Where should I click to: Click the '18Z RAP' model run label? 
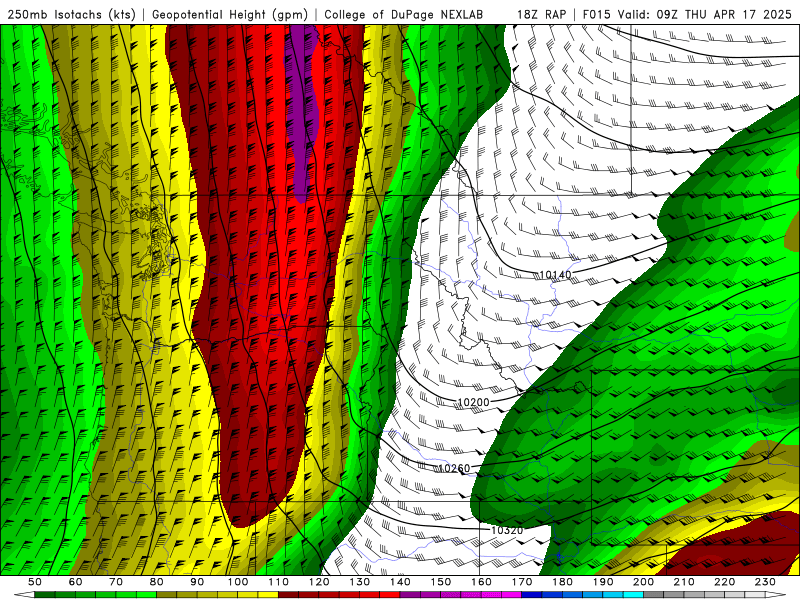(x=541, y=14)
